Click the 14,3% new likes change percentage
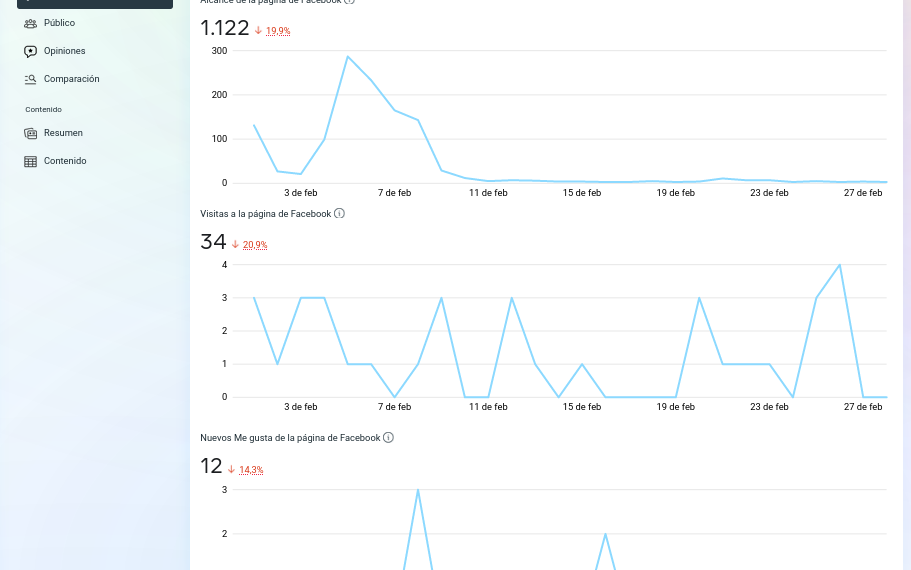The width and height of the screenshot is (911, 570). click(251, 469)
